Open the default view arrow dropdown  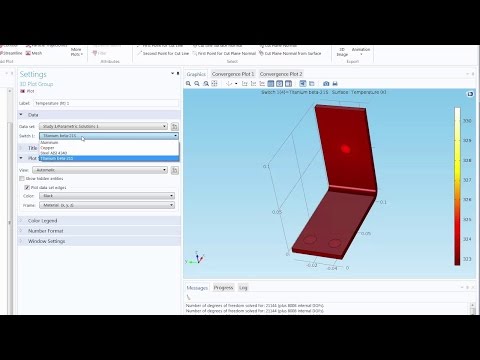tap(236, 84)
